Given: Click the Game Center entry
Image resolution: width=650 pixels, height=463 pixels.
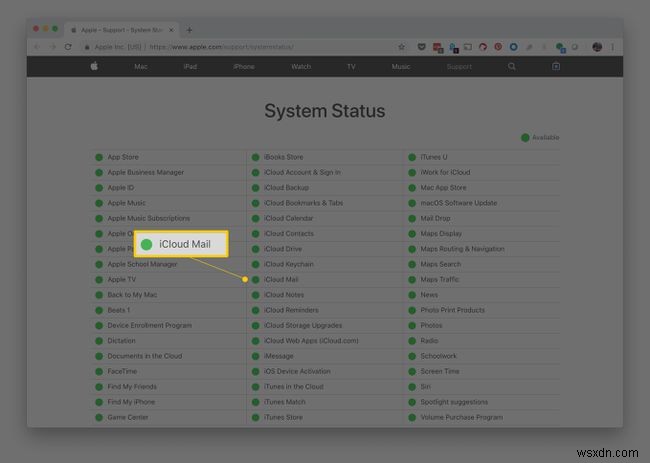Looking at the screenshot, I should (x=128, y=418).
